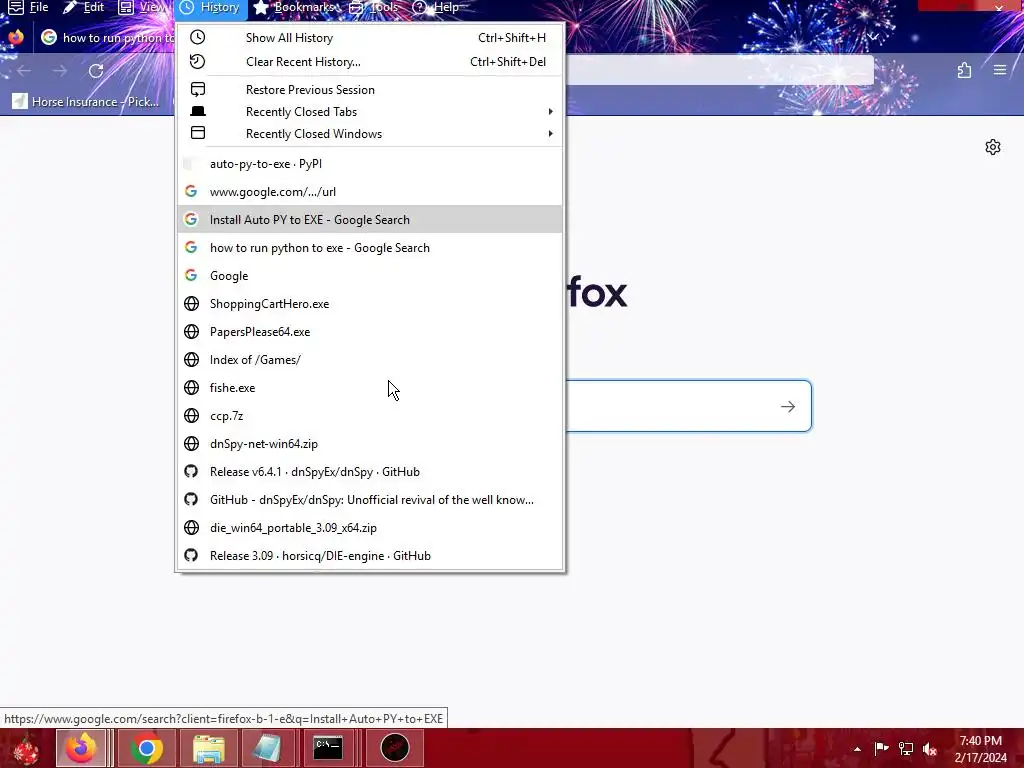Viewport: 1024px width, 768px height.
Task: Click the Action Center flag icon
Action: point(881,748)
